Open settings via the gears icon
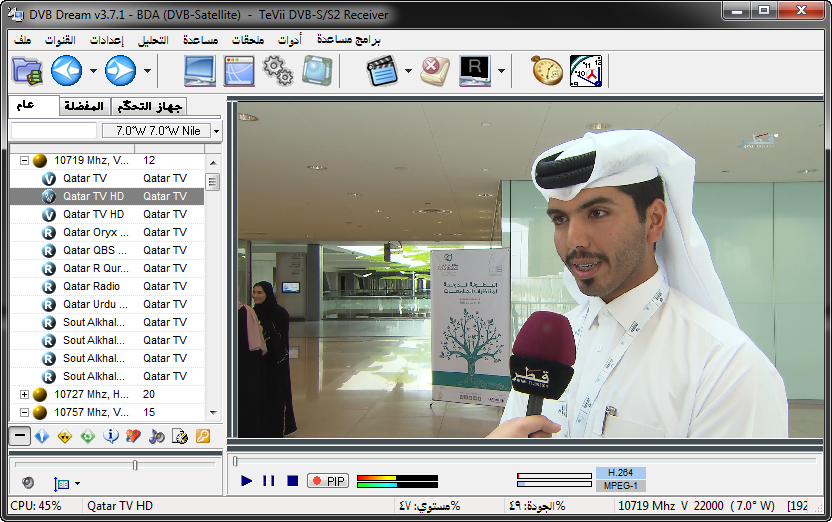 point(278,71)
